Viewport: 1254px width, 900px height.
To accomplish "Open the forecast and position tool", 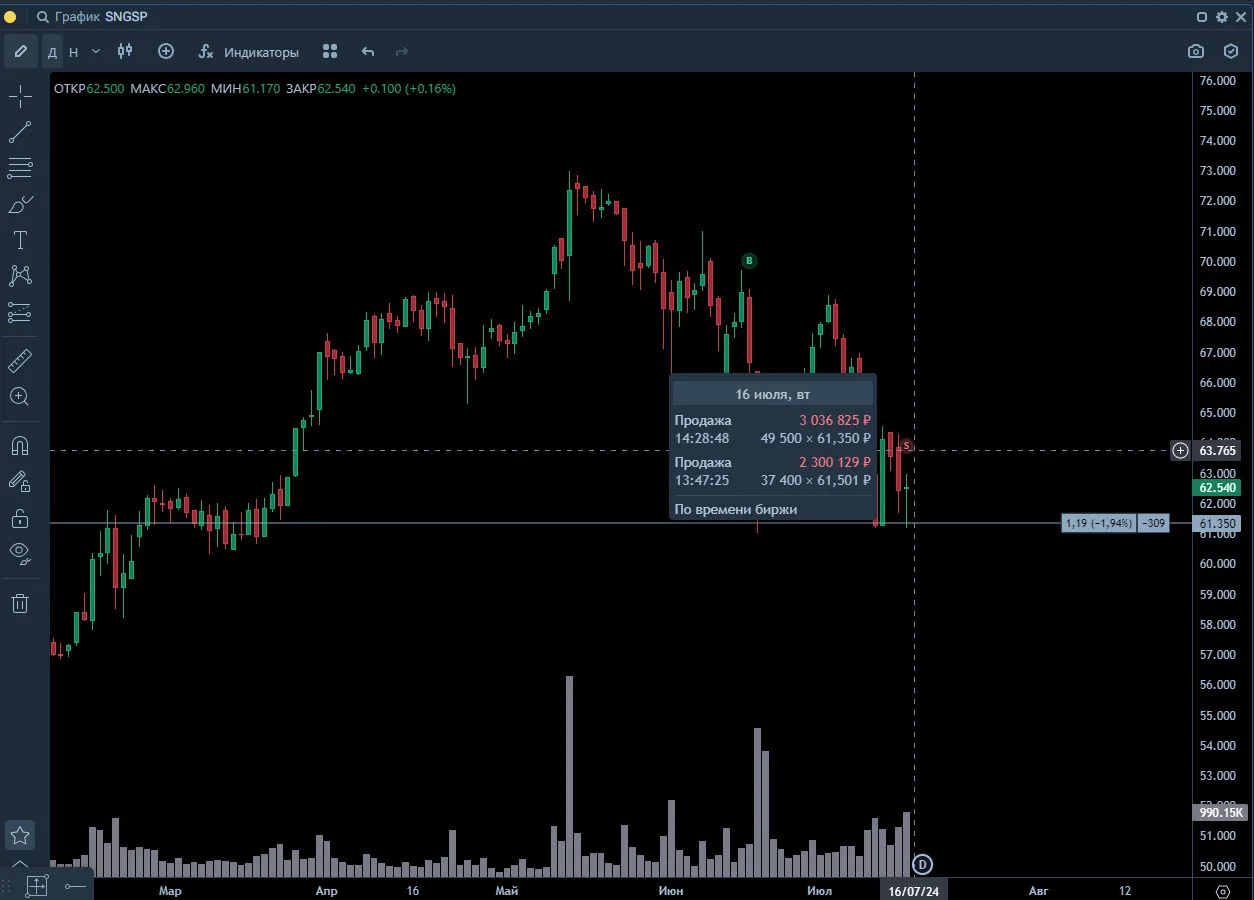I will (x=20, y=313).
